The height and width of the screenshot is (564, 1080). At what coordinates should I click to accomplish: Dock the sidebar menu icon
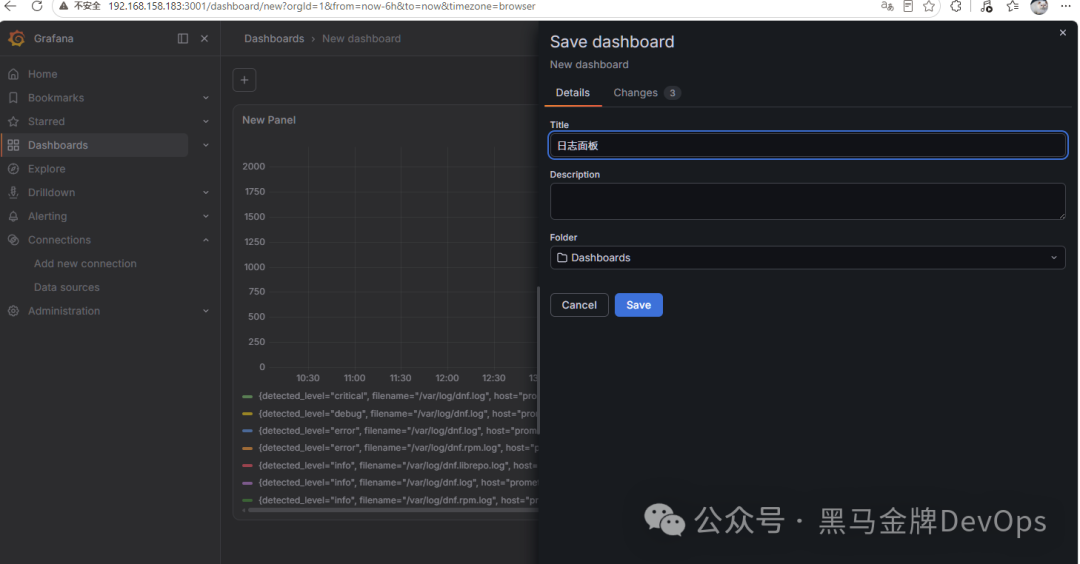[183, 39]
